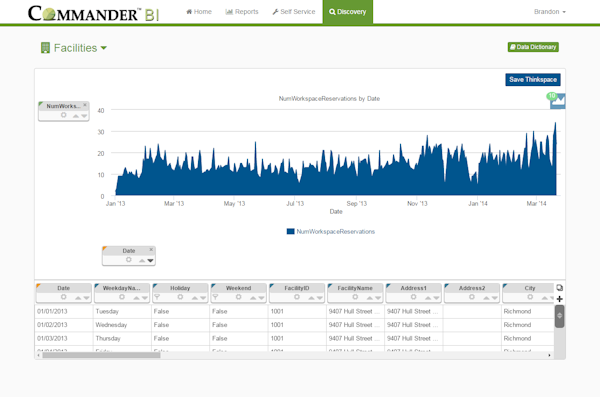Screen dimensions: 600x397
Task: Sort Date chart field ascending arrow
Action: [x=142, y=260]
